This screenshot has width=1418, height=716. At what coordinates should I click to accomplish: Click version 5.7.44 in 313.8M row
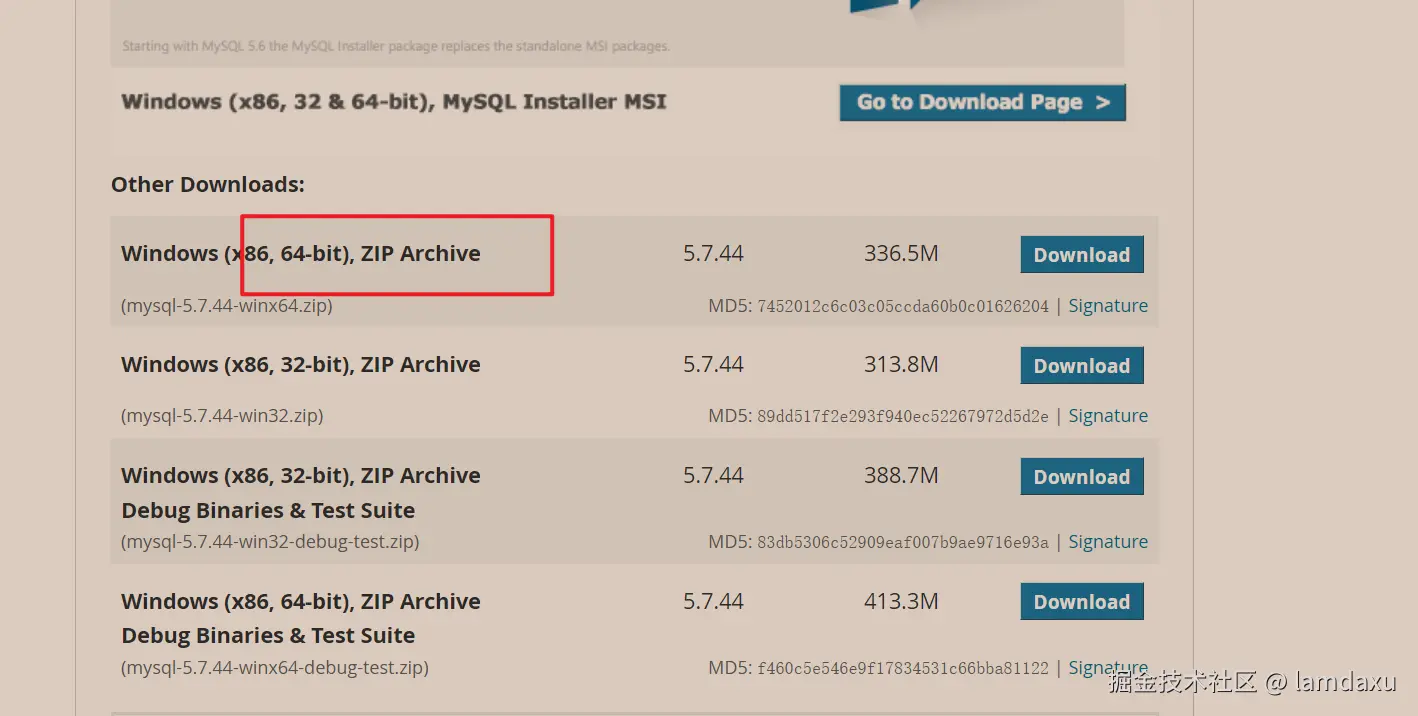tap(713, 365)
